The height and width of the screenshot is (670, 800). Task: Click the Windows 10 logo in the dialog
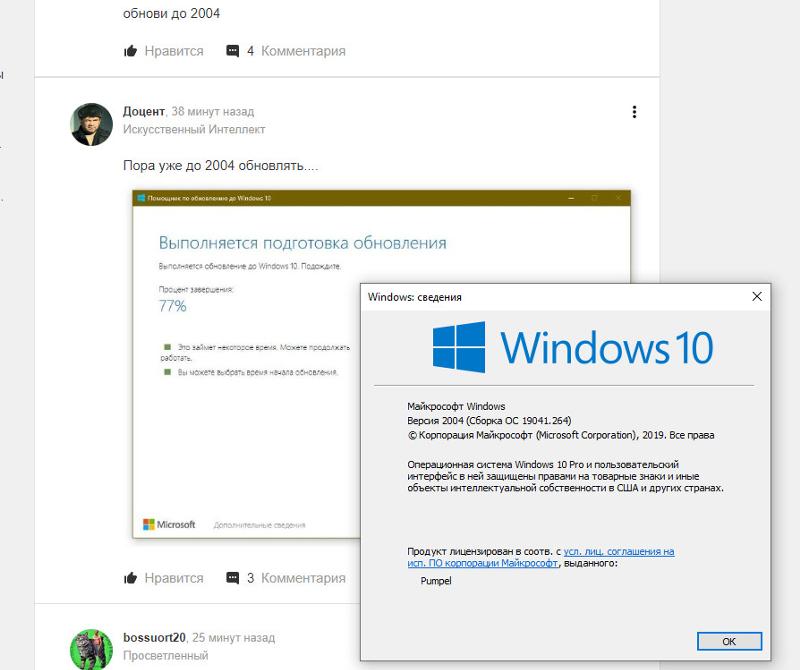tap(572, 347)
